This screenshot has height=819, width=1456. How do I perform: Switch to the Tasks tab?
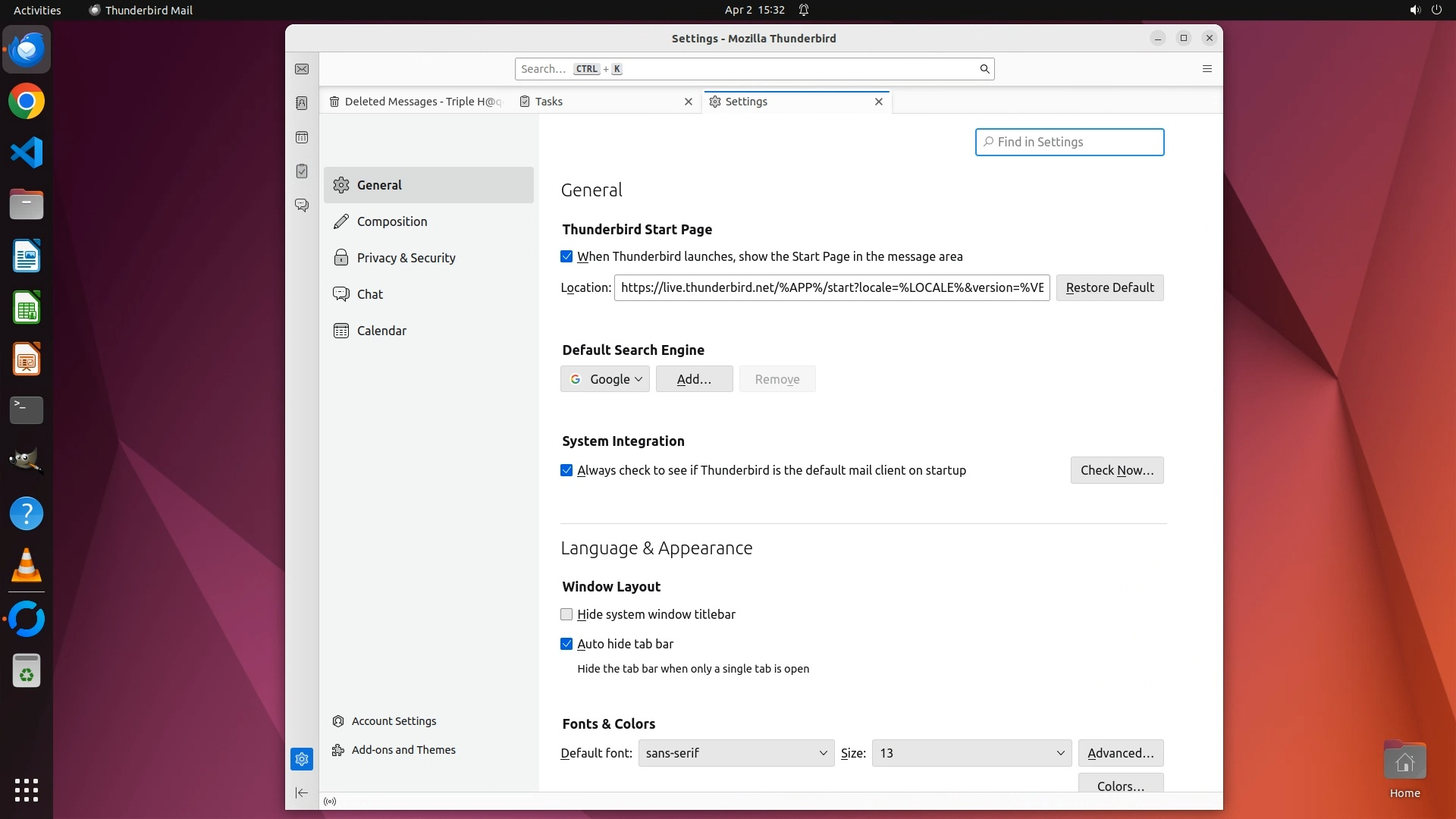click(548, 102)
